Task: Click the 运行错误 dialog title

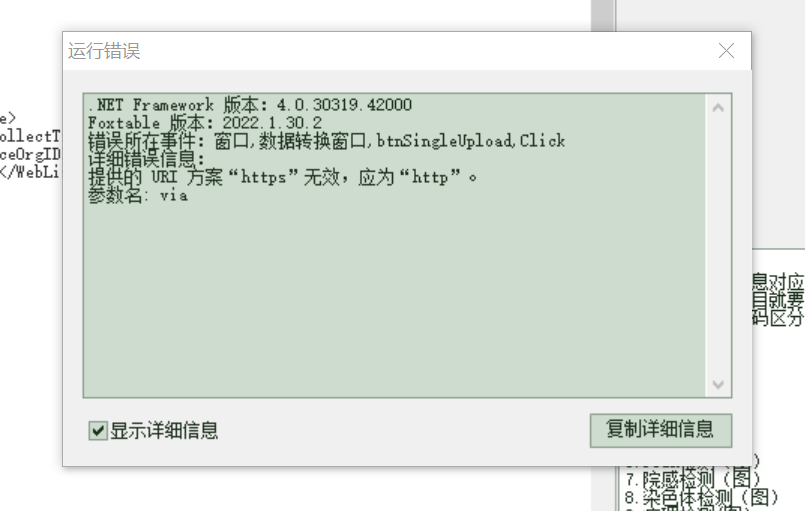Action: pyautogui.click(x=104, y=51)
